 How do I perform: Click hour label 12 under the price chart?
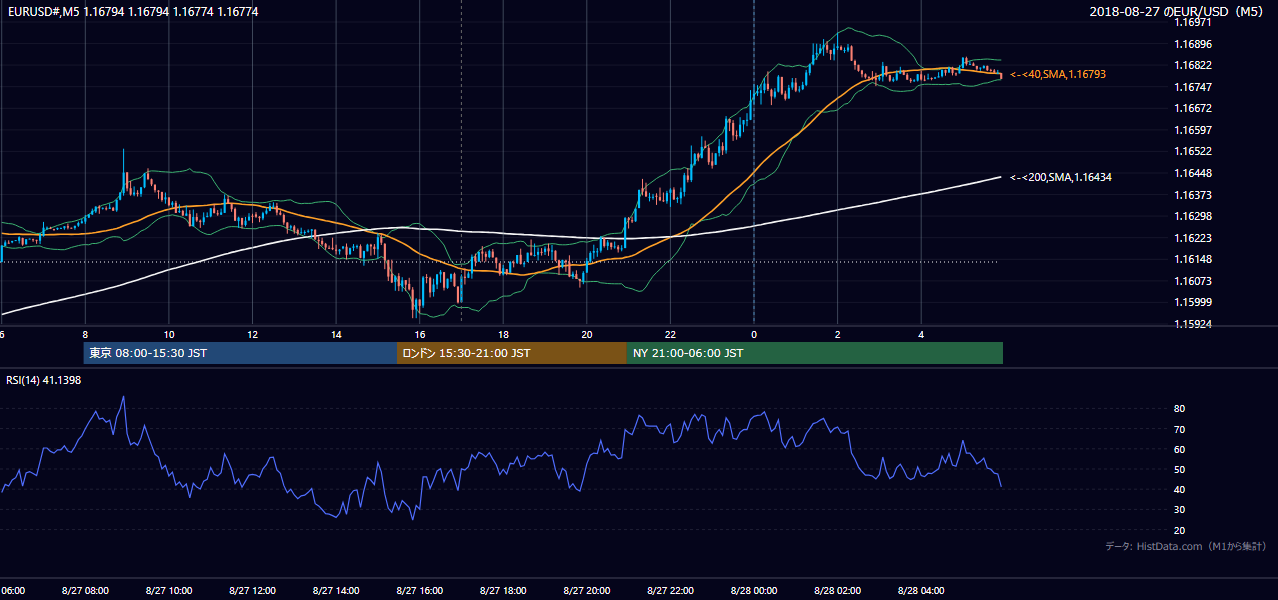coord(252,335)
